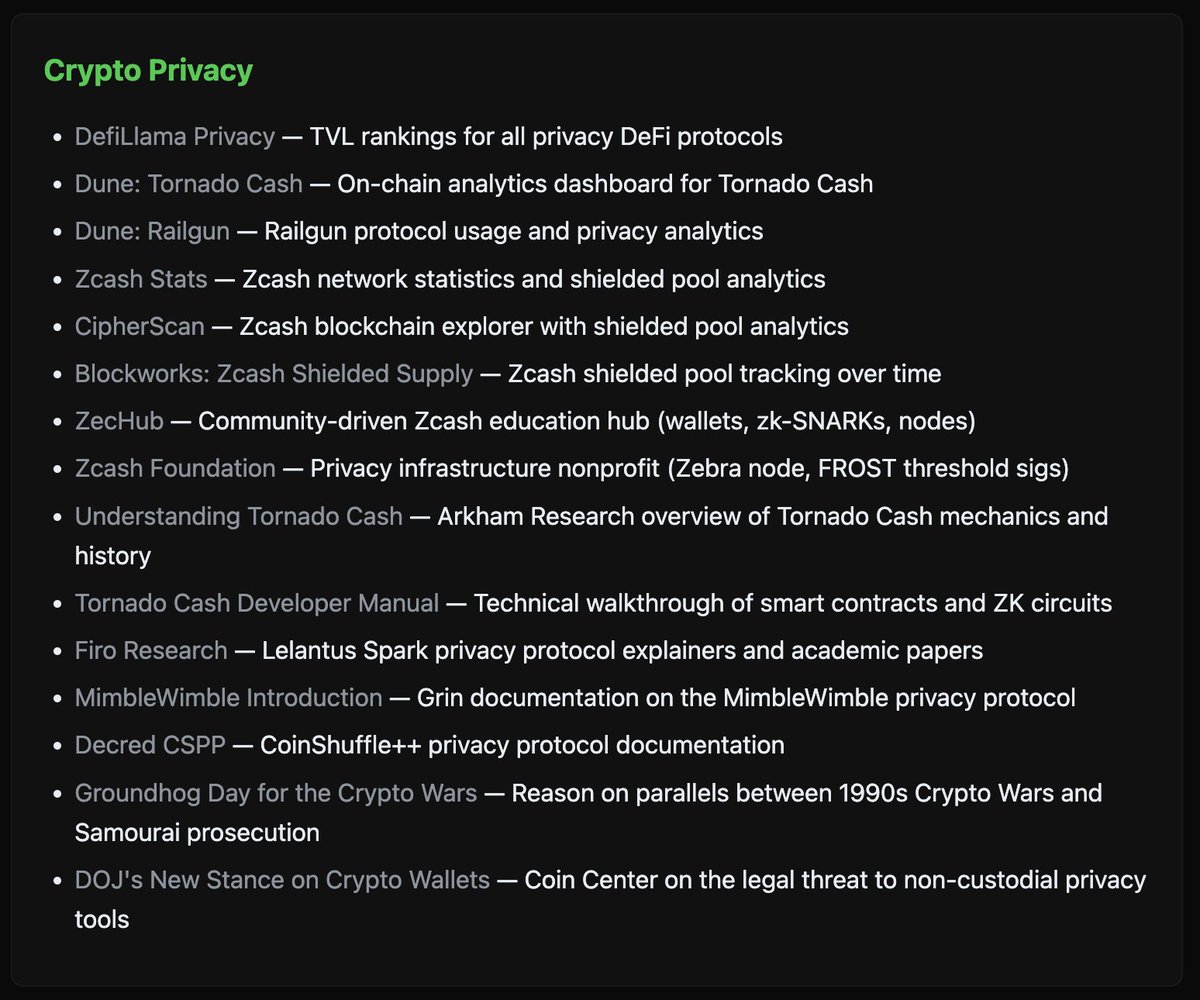Open the DefiLlama Privacy link
The width and height of the screenshot is (1200, 1000).
click(x=175, y=136)
